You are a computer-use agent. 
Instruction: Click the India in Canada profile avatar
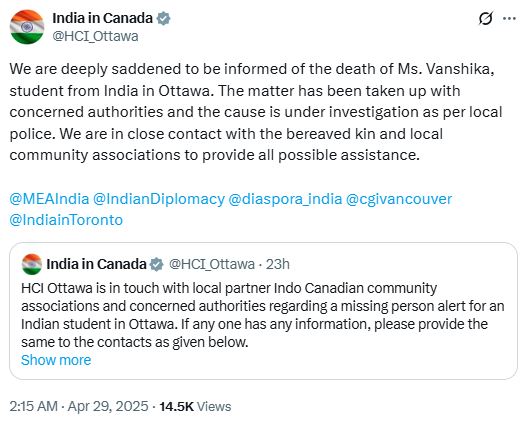tap(27, 27)
